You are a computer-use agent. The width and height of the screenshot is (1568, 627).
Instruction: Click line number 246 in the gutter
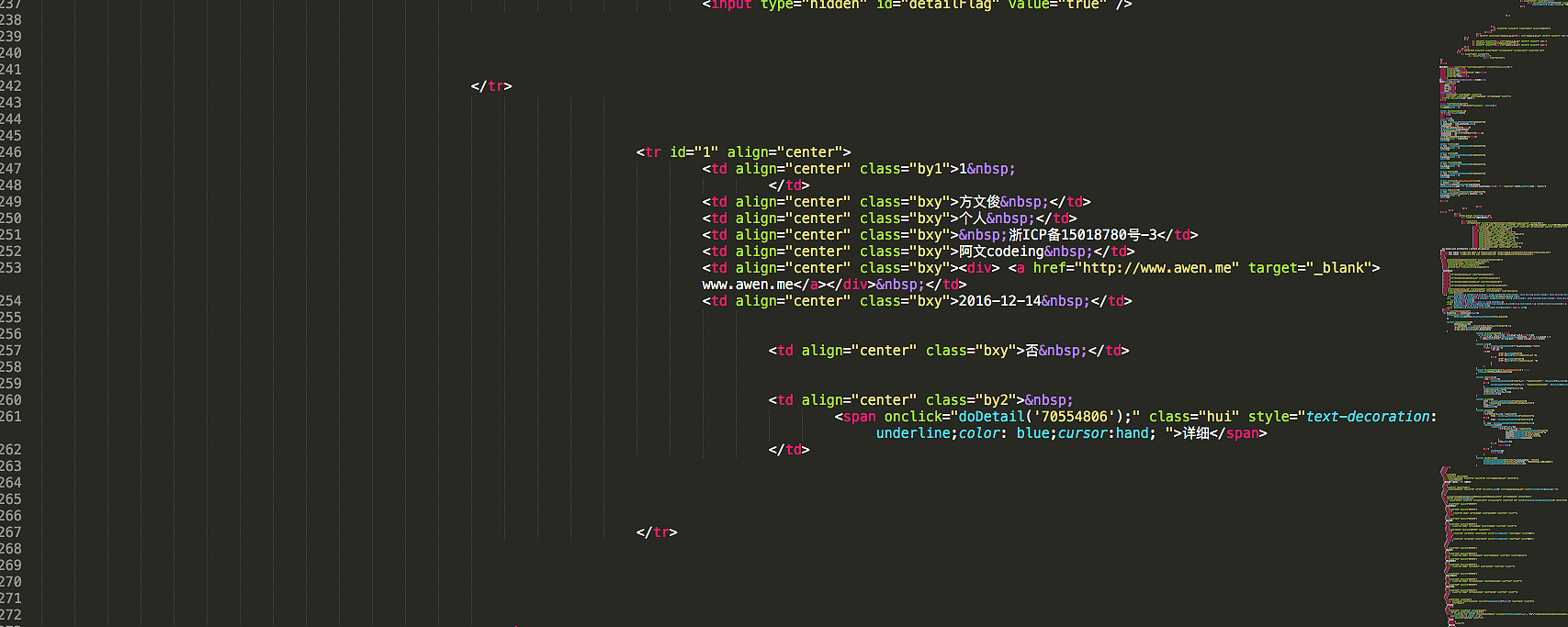tap(11, 152)
